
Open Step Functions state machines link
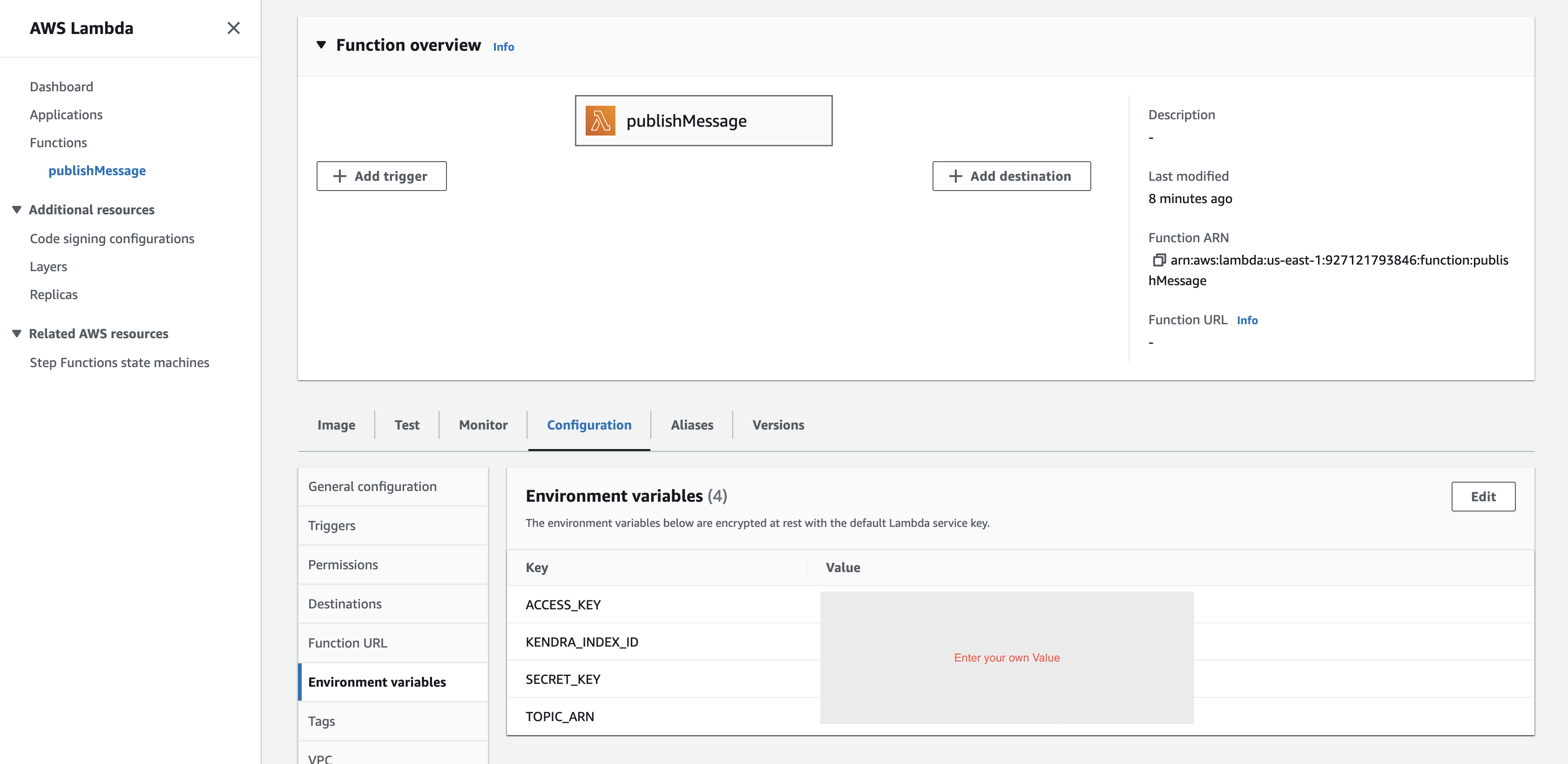click(119, 362)
